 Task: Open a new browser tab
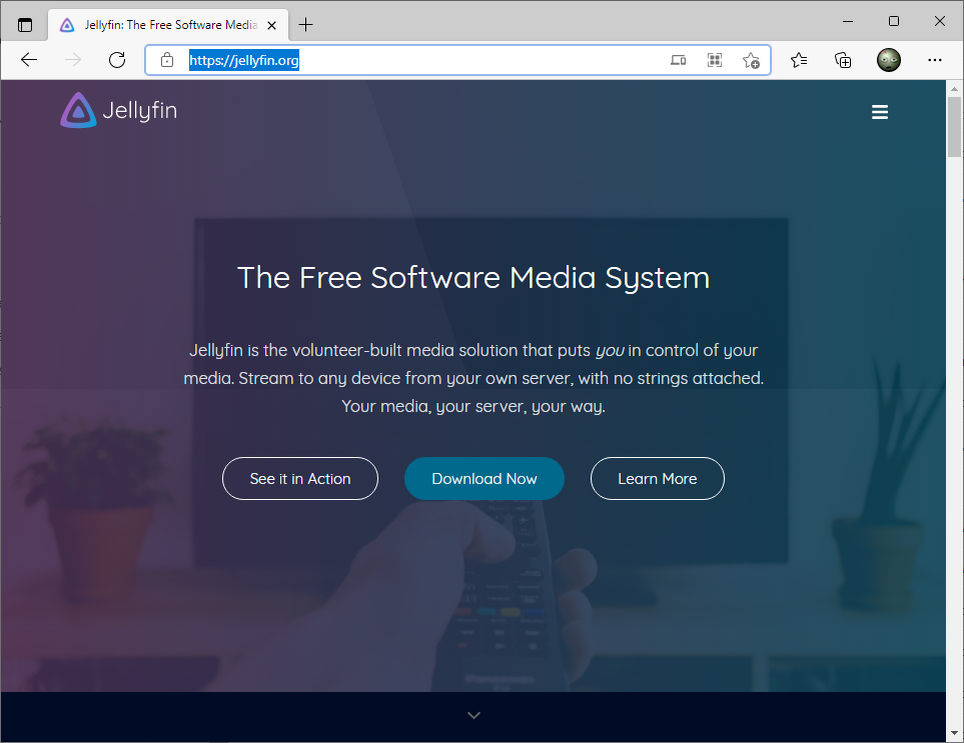306,25
